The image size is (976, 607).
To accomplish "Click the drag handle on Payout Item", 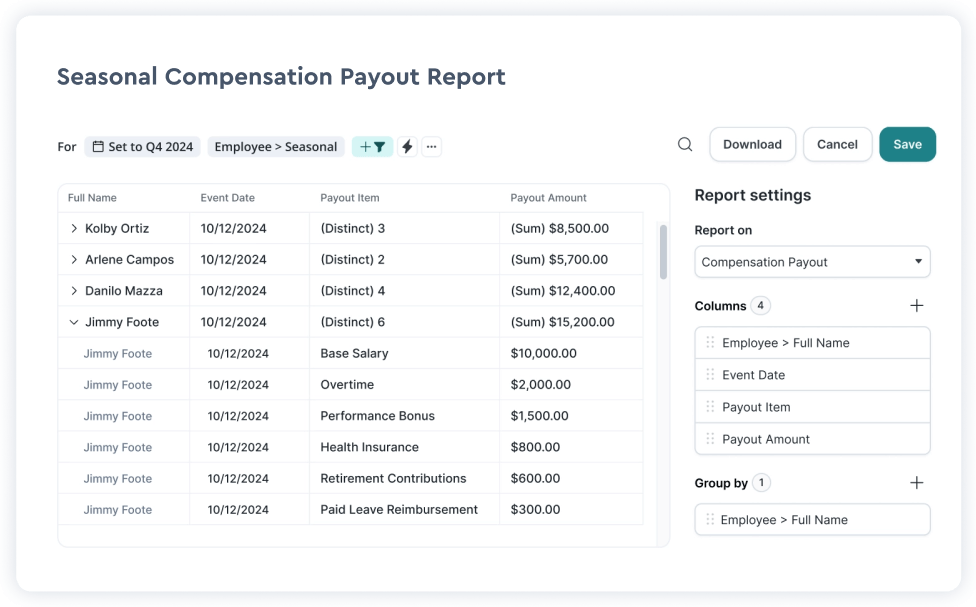I will click(710, 407).
